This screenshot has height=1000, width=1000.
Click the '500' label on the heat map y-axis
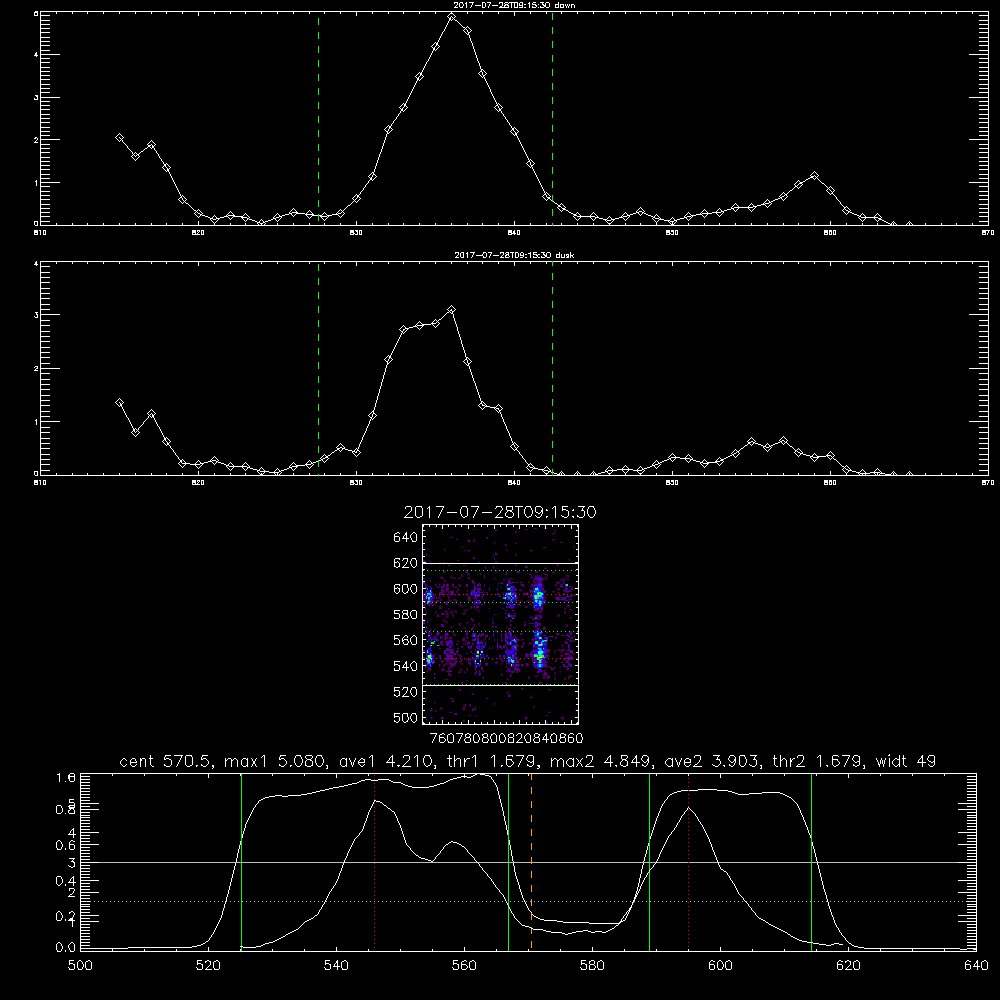pyautogui.click(x=405, y=717)
